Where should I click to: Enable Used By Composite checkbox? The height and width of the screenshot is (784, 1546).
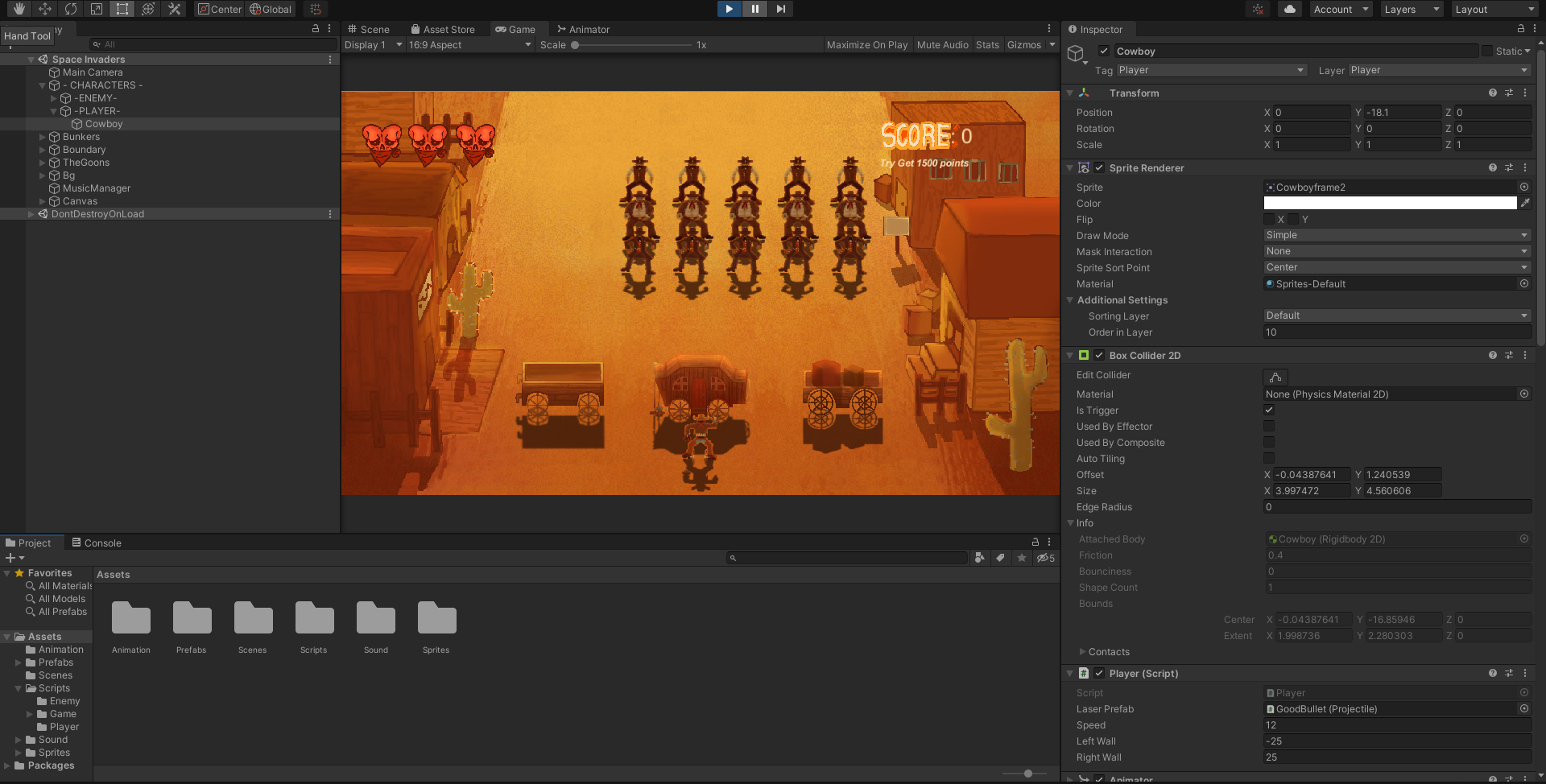(x=1269, y=442)
